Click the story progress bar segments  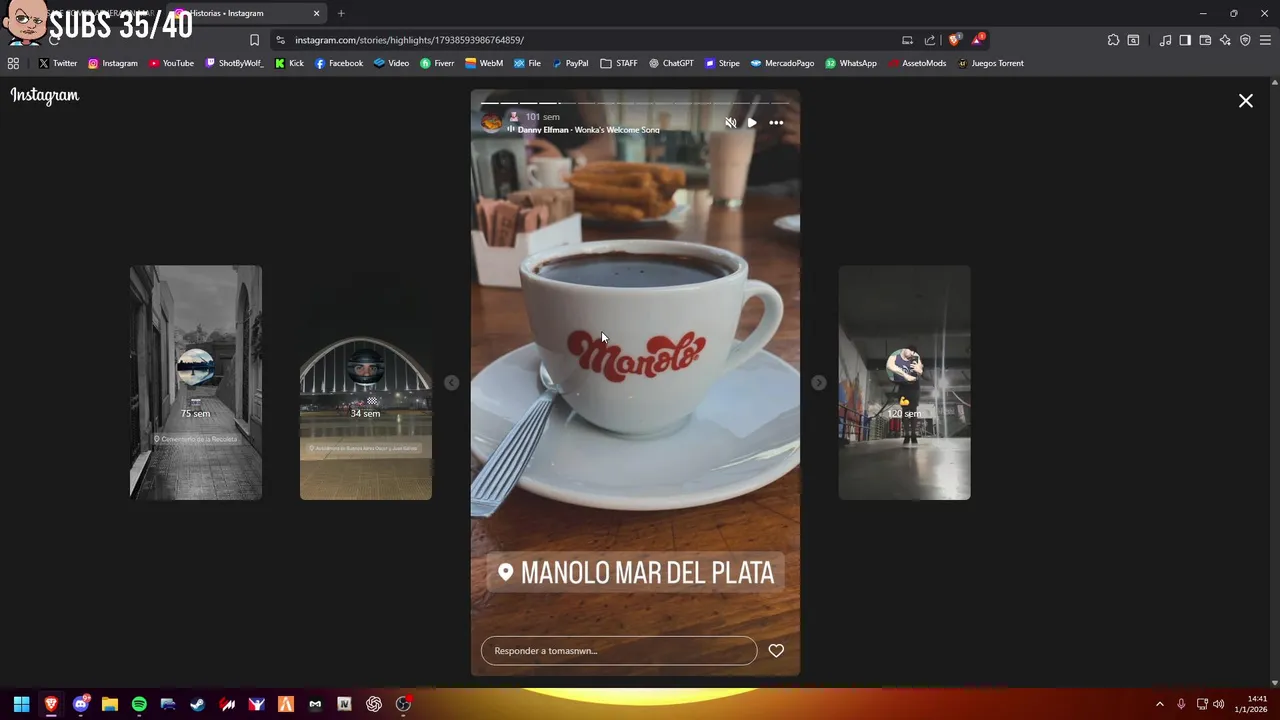635,103
